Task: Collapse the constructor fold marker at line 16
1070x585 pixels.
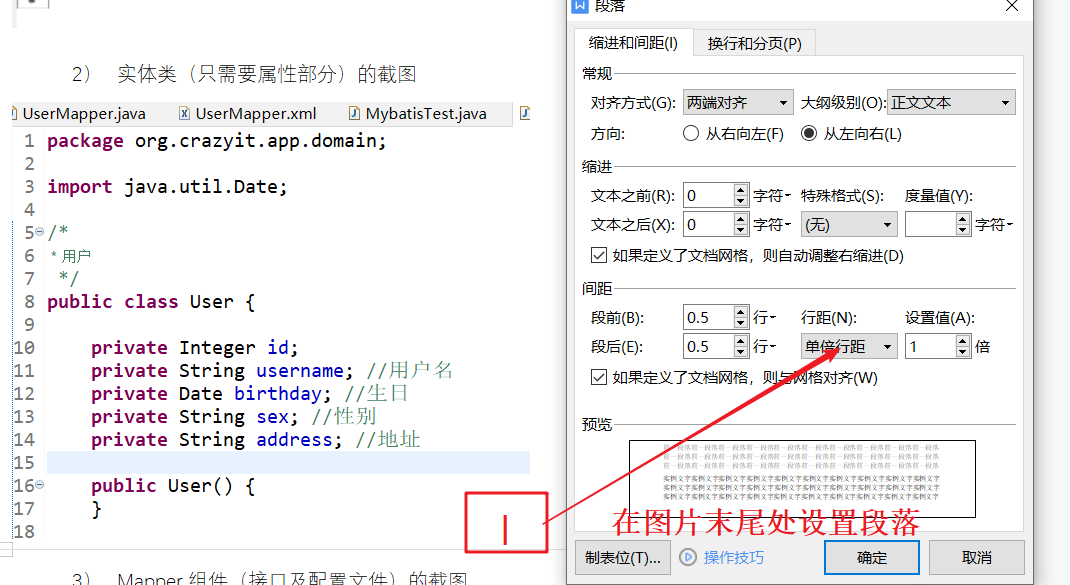Action: pos(40,485)
